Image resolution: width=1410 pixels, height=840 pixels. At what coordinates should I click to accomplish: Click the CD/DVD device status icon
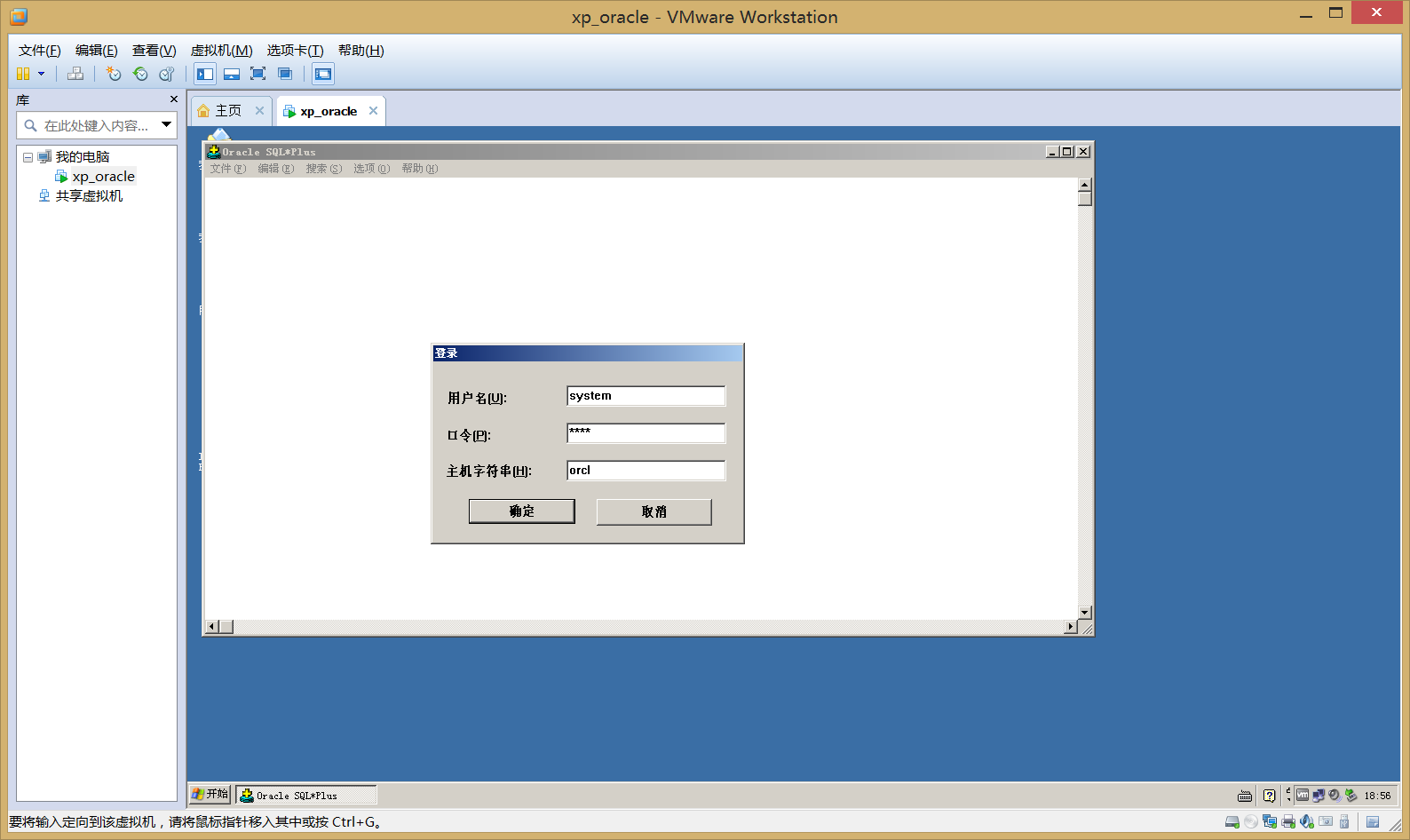coord(1251,821)
